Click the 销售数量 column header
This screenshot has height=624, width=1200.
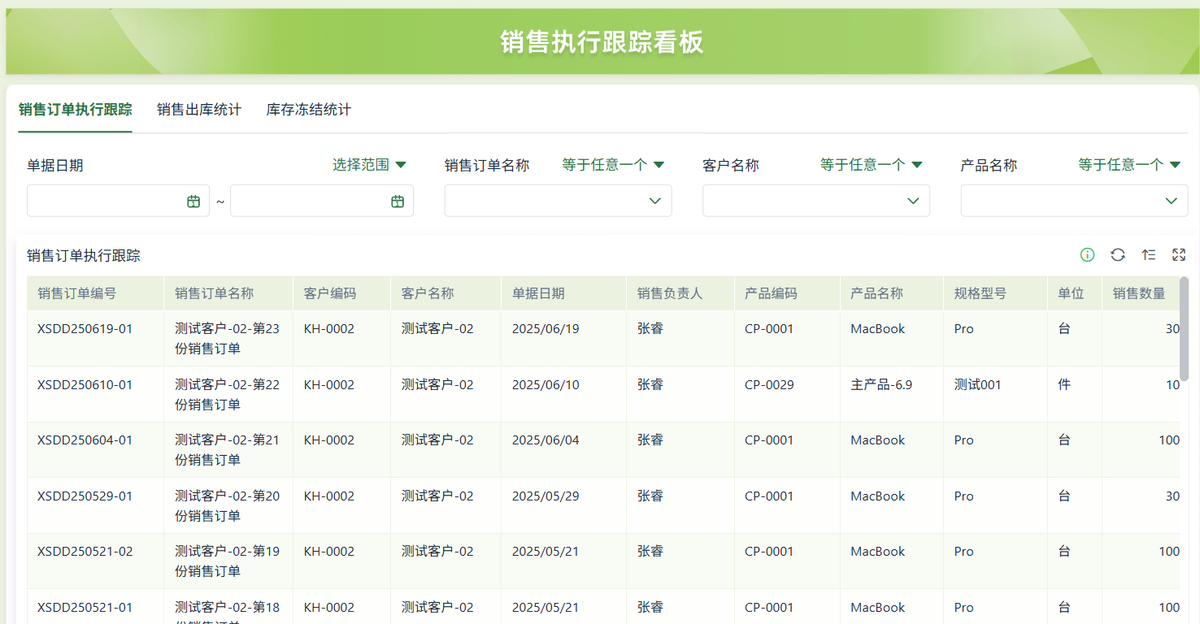click(x=1139, y=293)
